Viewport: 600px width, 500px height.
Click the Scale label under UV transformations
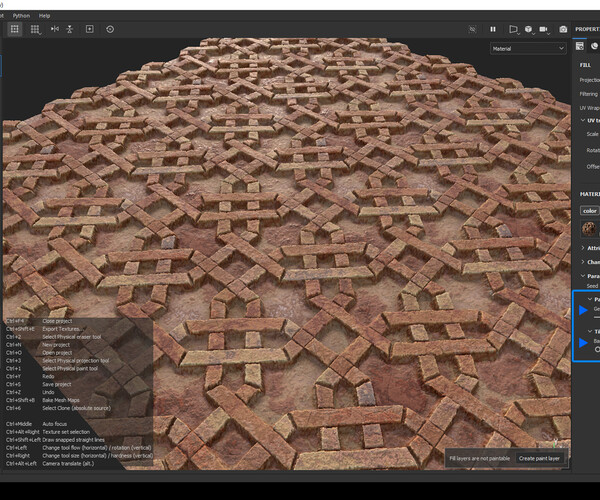pos(592,134)
